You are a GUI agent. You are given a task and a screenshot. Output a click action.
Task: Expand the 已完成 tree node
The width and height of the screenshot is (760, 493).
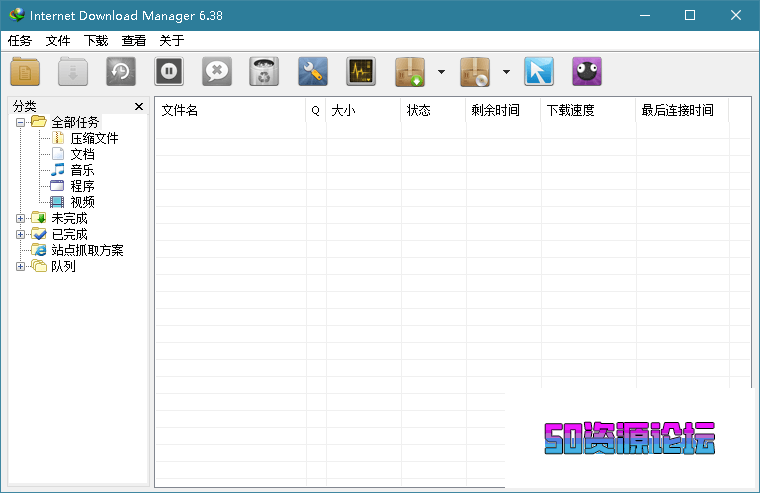click(20, 234)
